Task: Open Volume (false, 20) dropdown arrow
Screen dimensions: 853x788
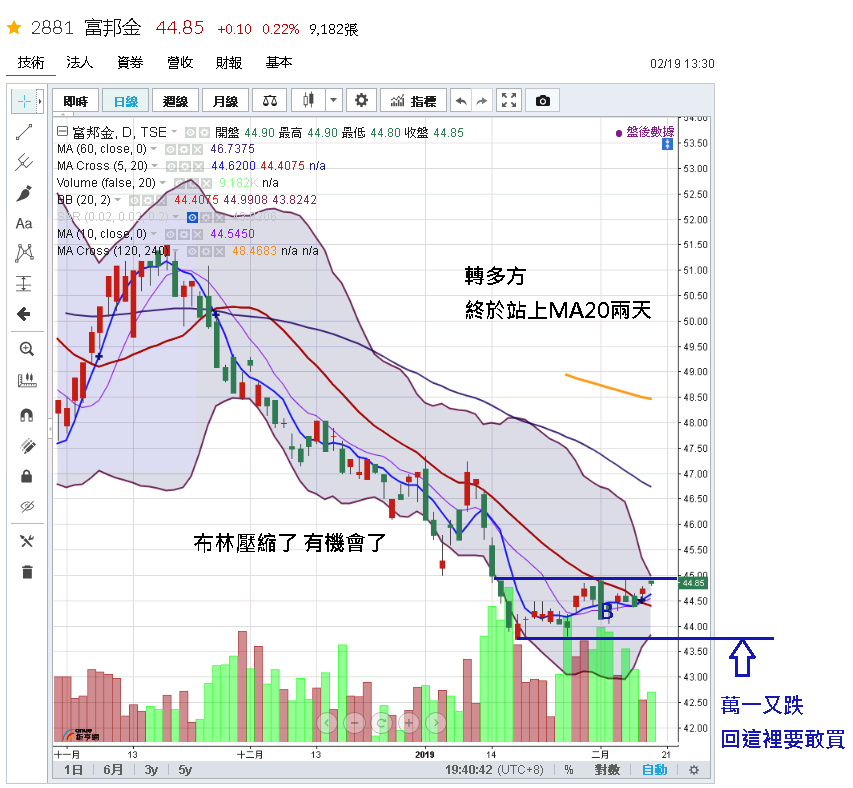Action: 163,182
